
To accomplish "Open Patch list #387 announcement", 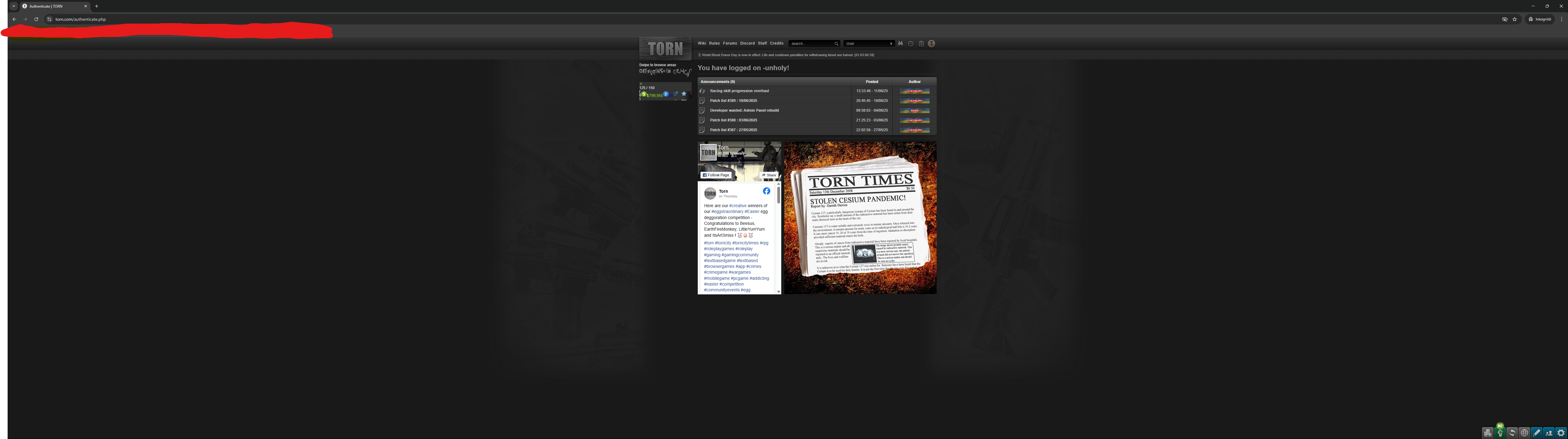I will [733, 130].
